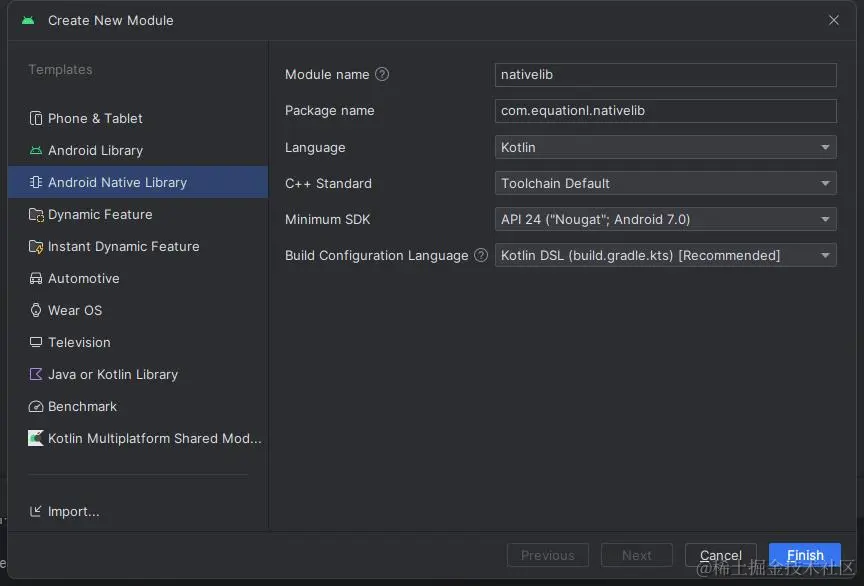Click help icon next to Module name
Screen dimensions: 864x586
382,74
